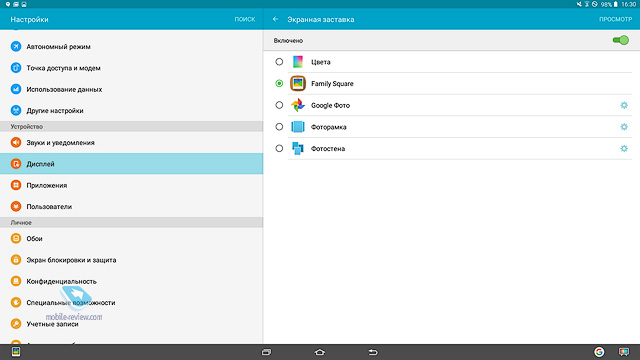The height and width of the screenshot is (360, 640).
Task: Turn off the Включено screensaver switch
Action: (621, 40)
